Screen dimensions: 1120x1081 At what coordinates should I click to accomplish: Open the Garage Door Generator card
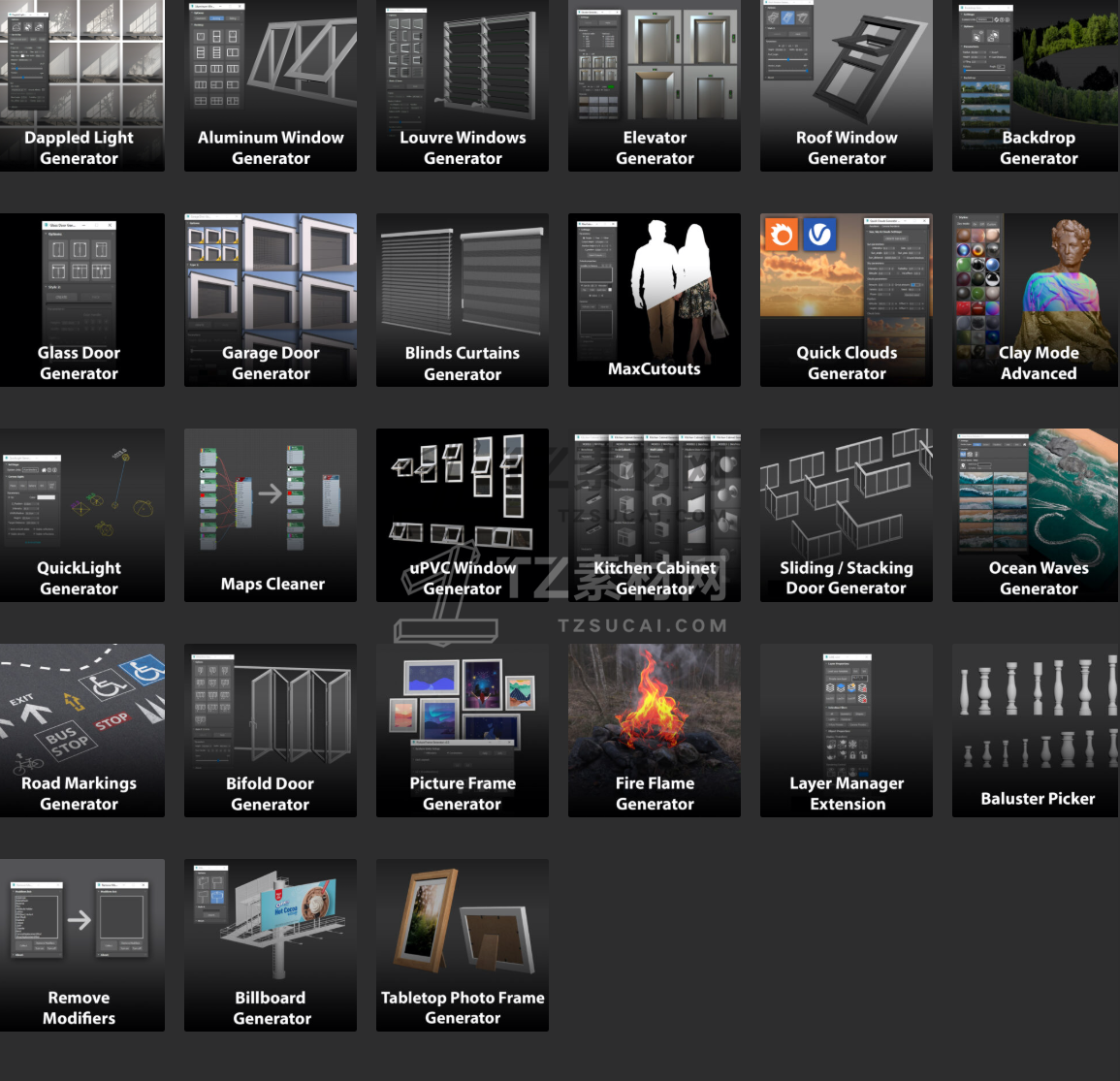click(x=271, y=300)
